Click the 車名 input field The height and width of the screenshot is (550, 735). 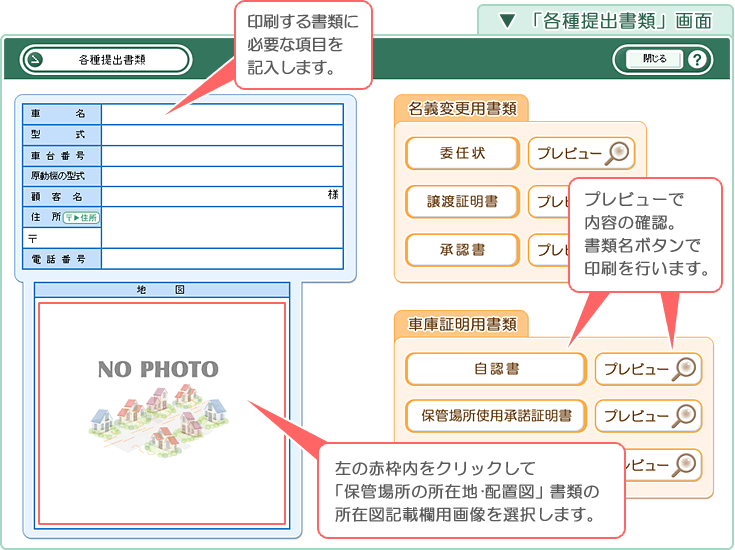222,114
